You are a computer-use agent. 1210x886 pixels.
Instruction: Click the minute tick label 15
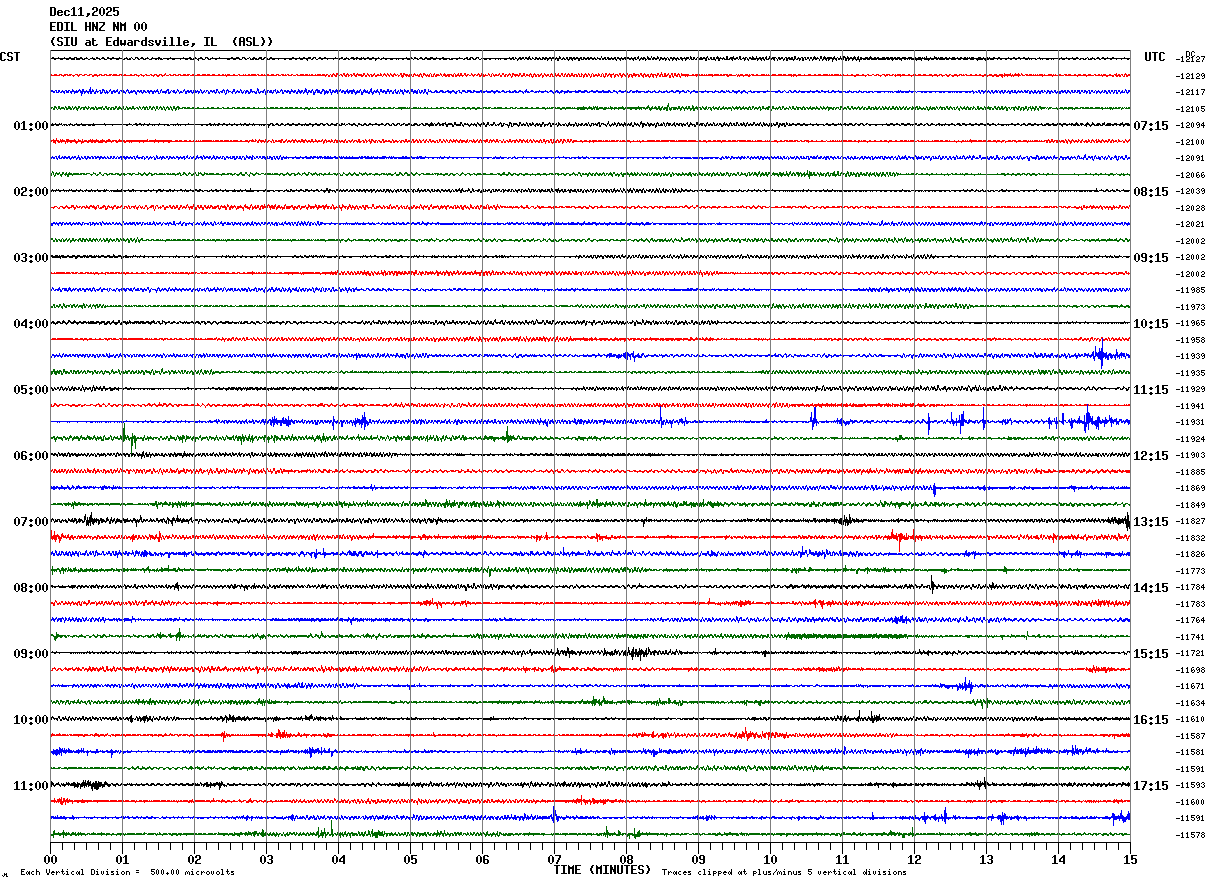[1130, 859]
